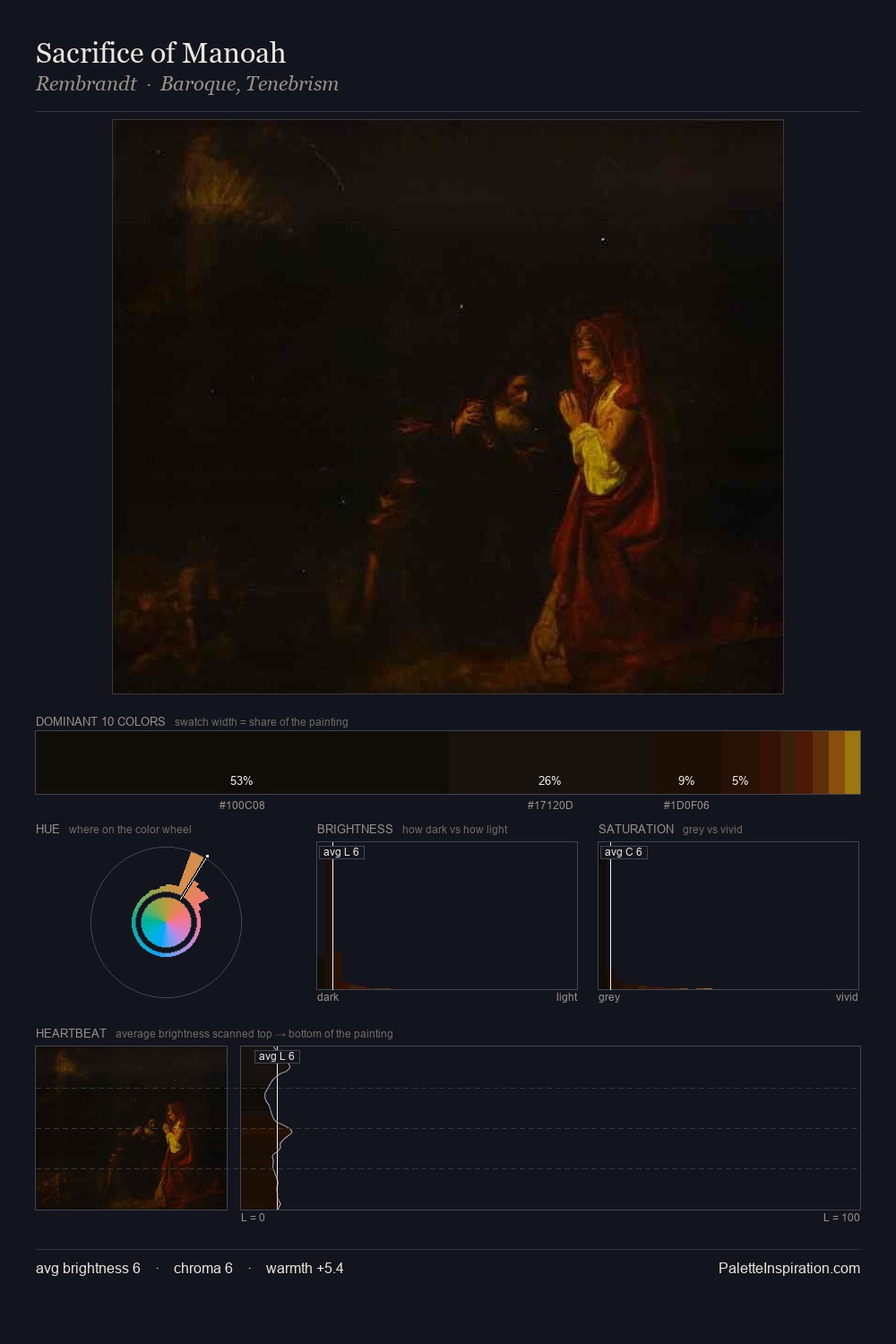
Task: Click the L = 0 axis label
Action: pos(253,1218)
